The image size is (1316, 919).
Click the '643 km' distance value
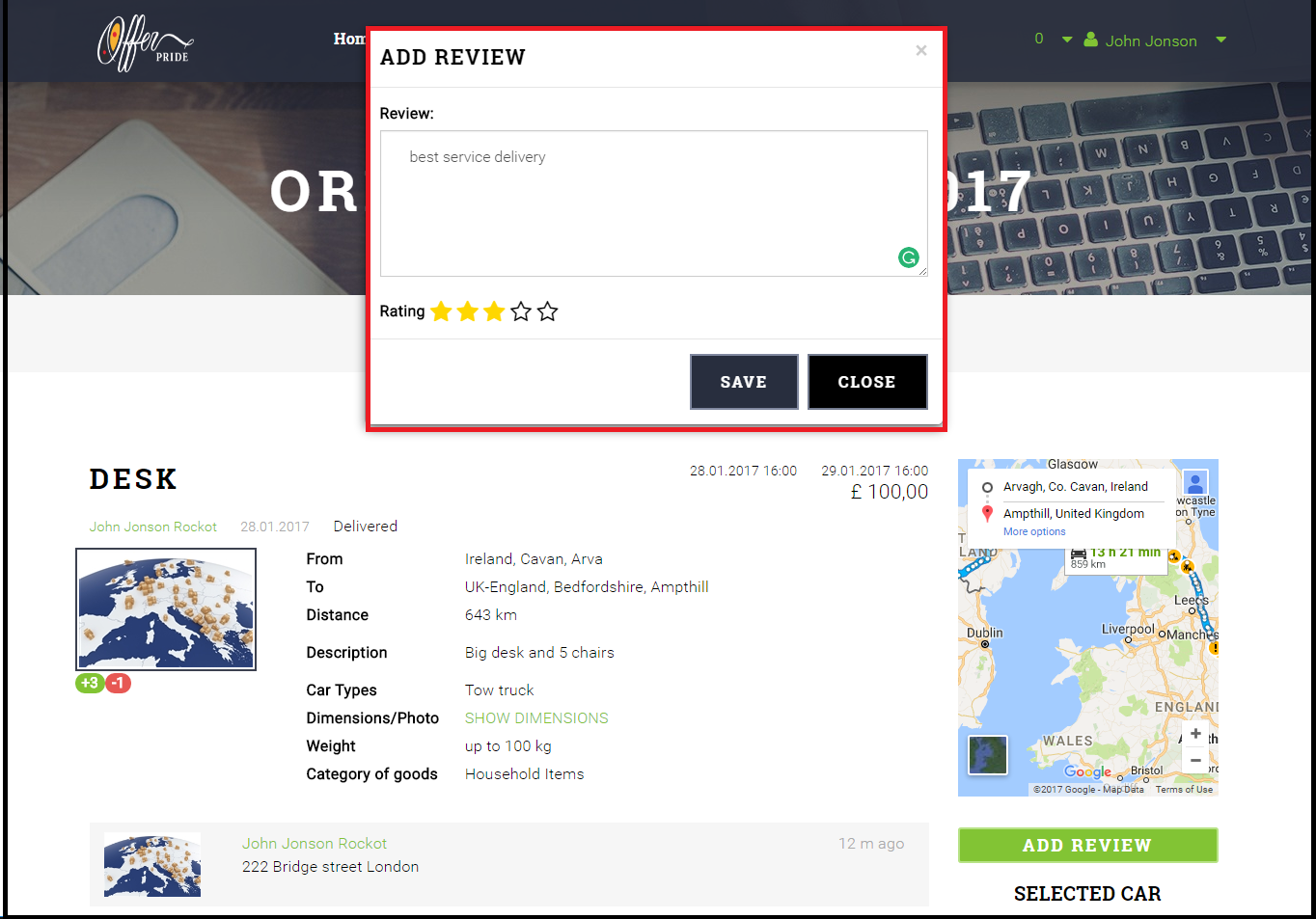pos(491,615)
